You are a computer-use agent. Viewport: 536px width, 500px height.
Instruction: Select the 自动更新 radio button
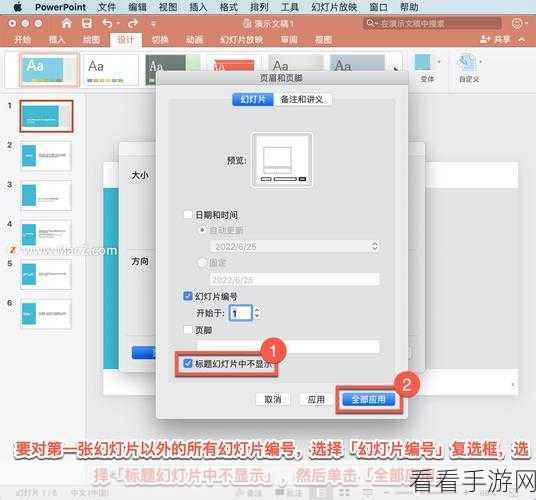click(202, 230)
